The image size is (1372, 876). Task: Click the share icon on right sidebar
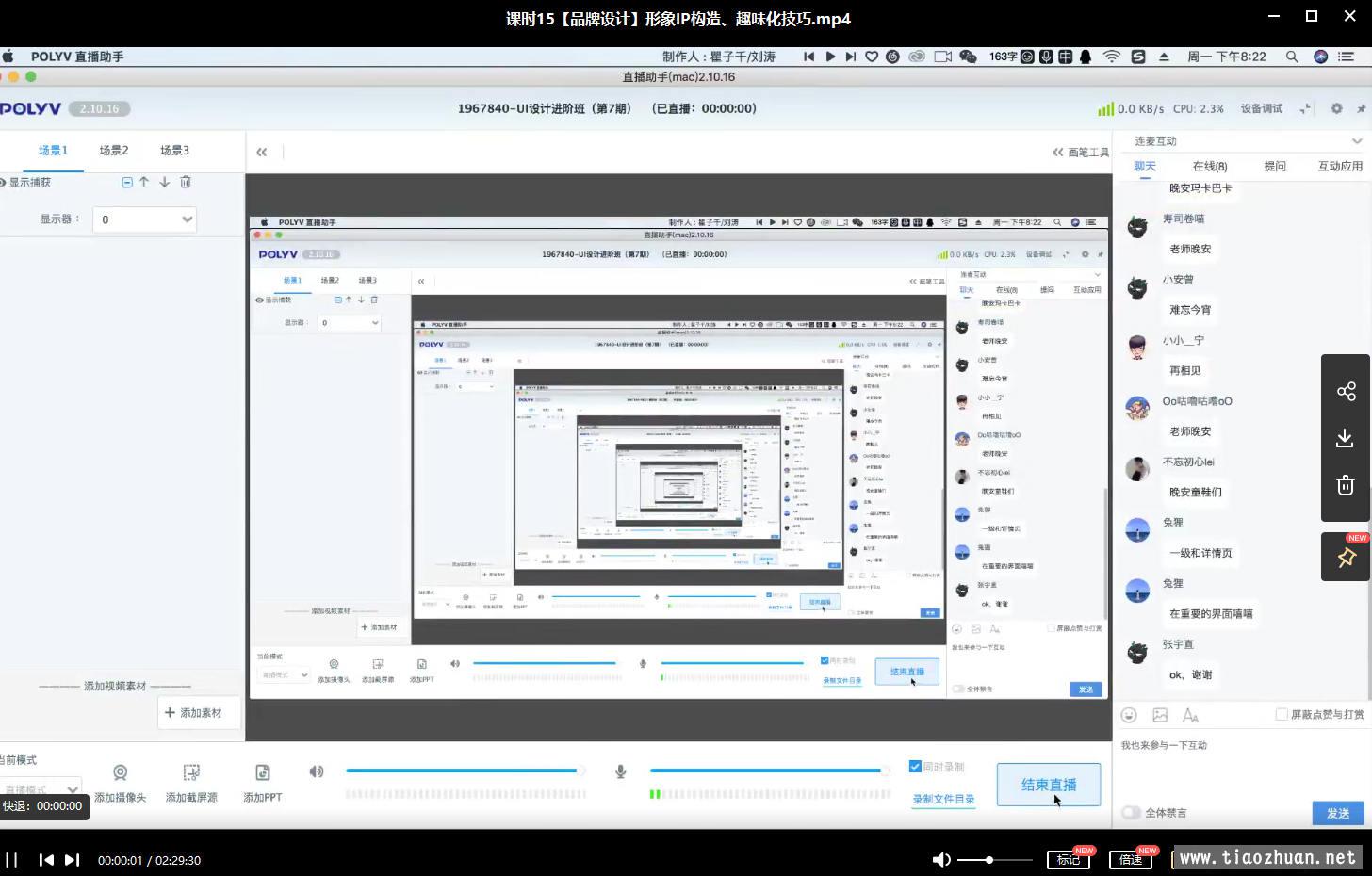(x=1346, y=392)
